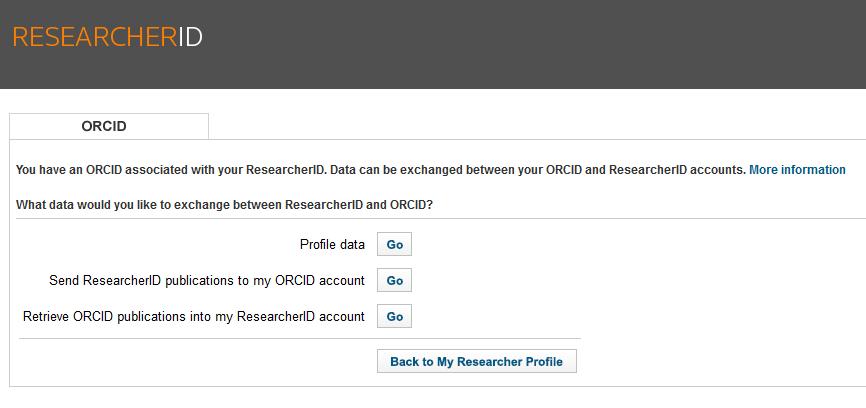The height and width of the screenshot is (408, 866).
Task: Click the Profile data label
Action: point(332,244)
